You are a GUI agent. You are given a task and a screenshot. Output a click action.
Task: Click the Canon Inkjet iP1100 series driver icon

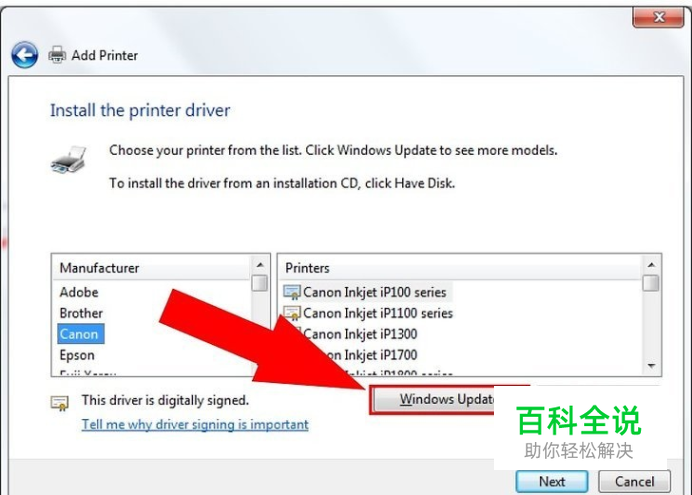(x=292, y=313)
